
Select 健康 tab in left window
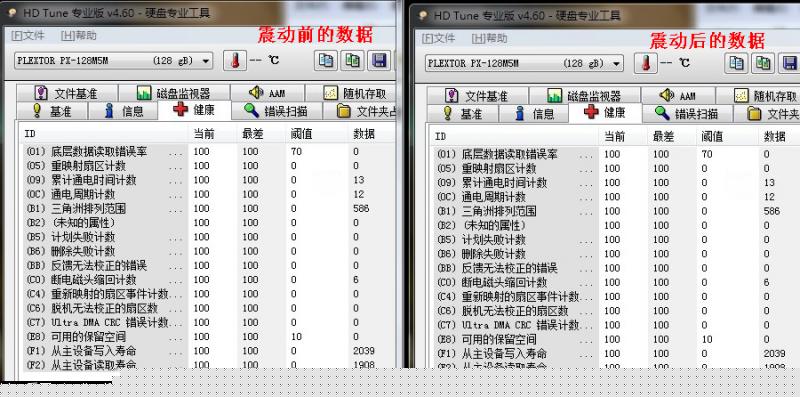point(194,110)
